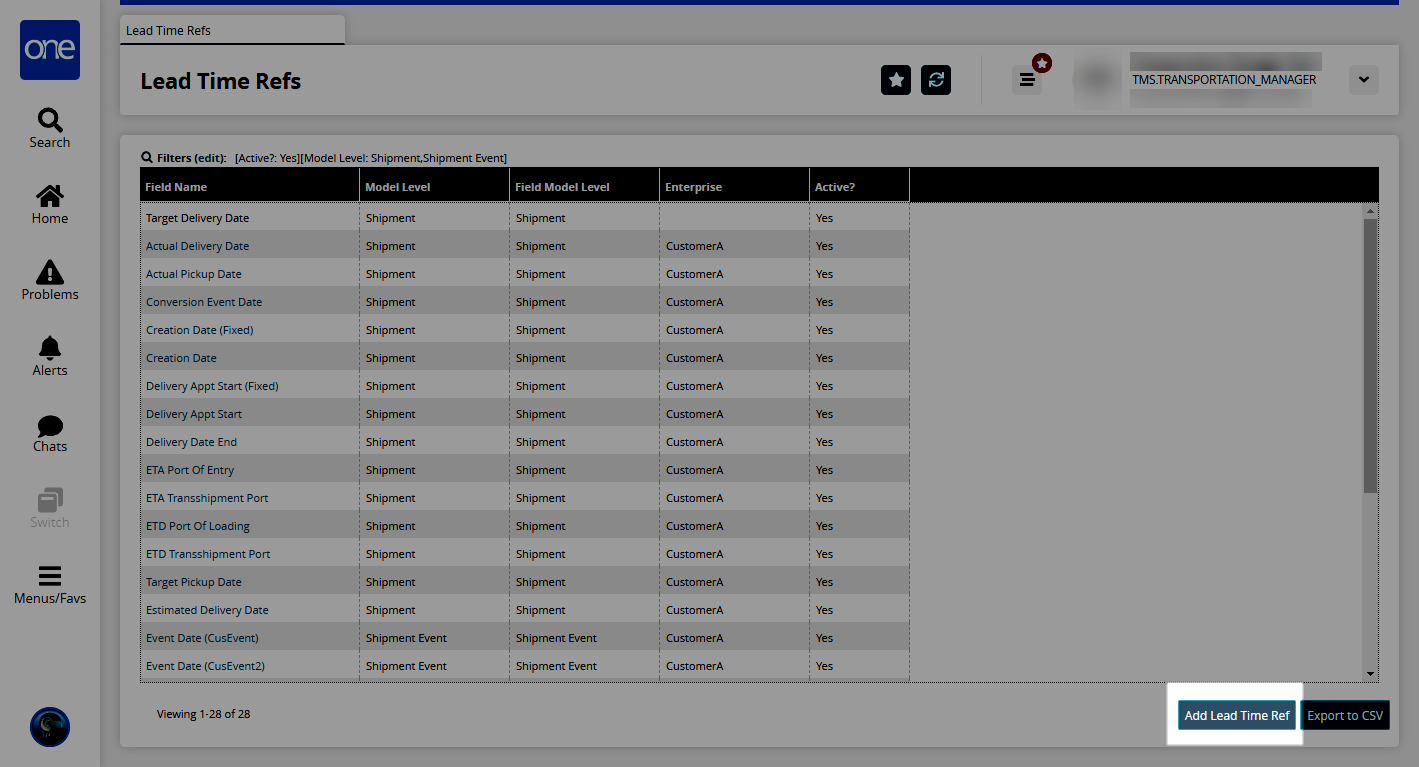Refresh the Lead Time Refs page
Viewport: 1419px width, 767px height.
pyautogui.click(x=936, y=80)
